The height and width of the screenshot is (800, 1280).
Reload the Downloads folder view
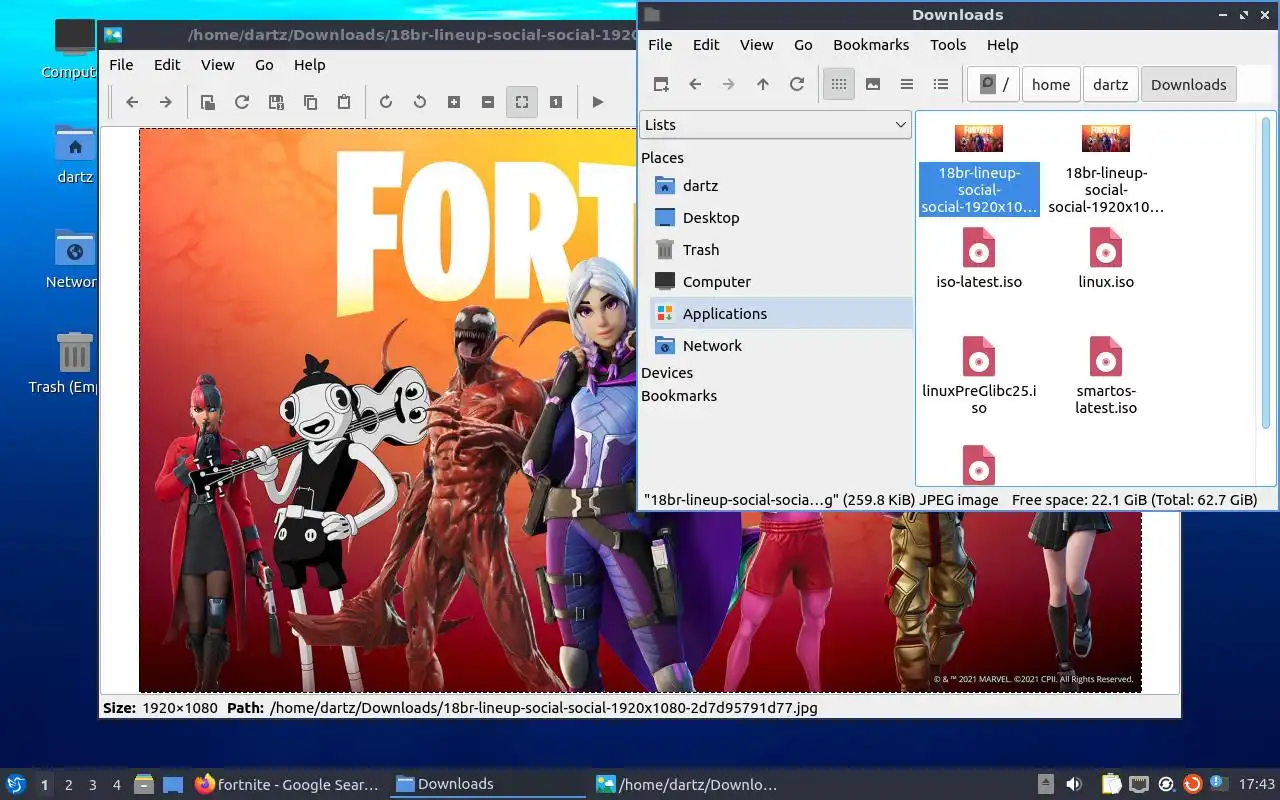tap(797, 84)
